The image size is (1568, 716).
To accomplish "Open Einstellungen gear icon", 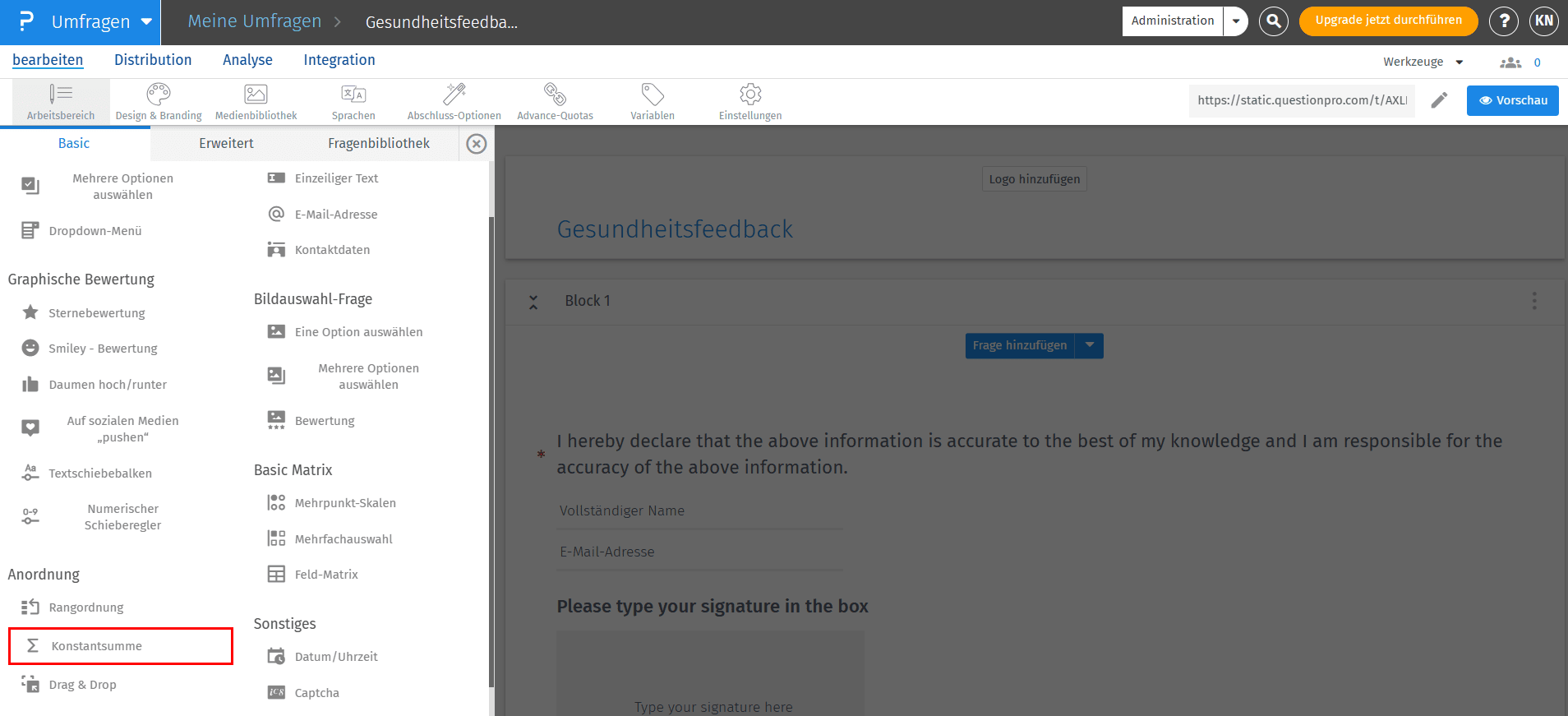I will click(x=750, y=95).
